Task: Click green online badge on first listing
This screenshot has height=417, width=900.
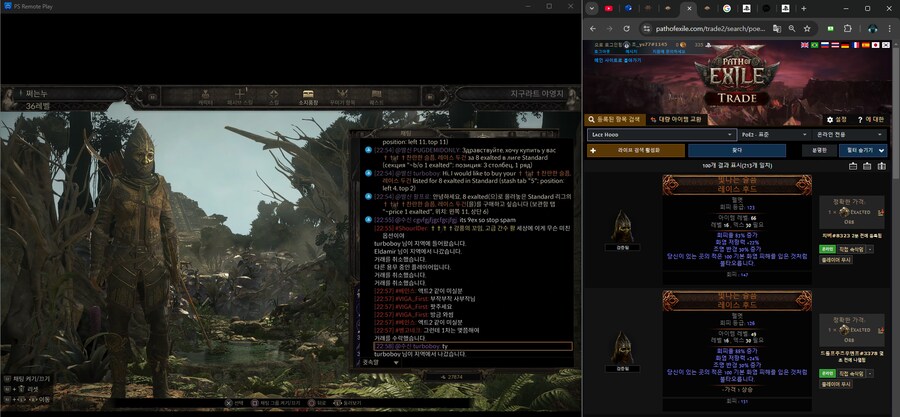Action: (x=827, y=250)
